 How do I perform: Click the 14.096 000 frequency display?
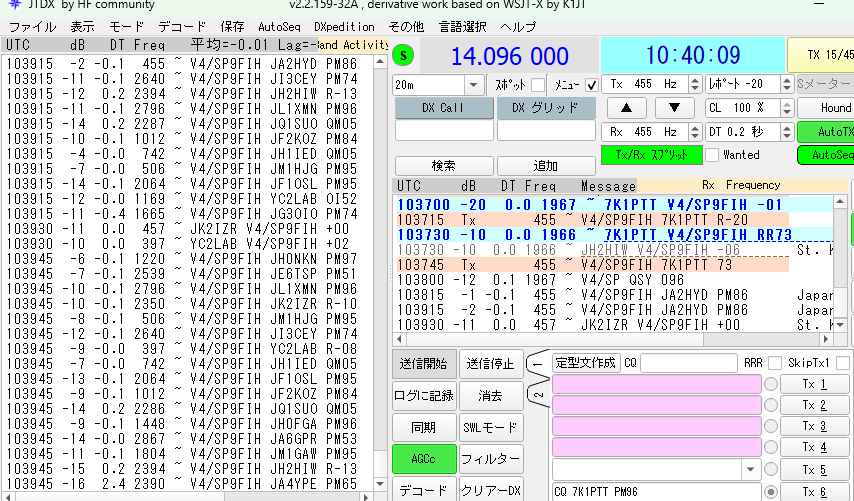510,56
